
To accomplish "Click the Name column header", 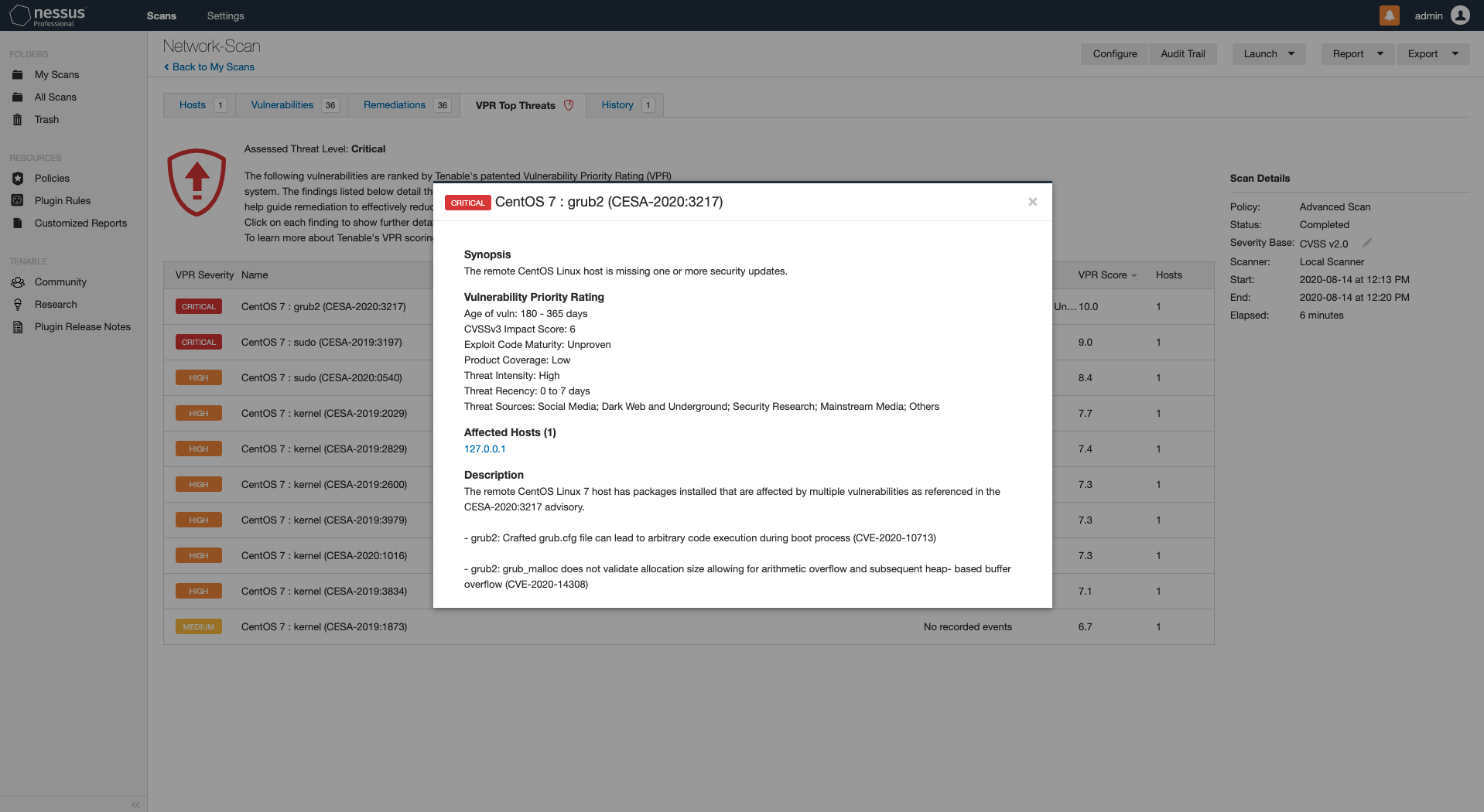I will [255, 275].
